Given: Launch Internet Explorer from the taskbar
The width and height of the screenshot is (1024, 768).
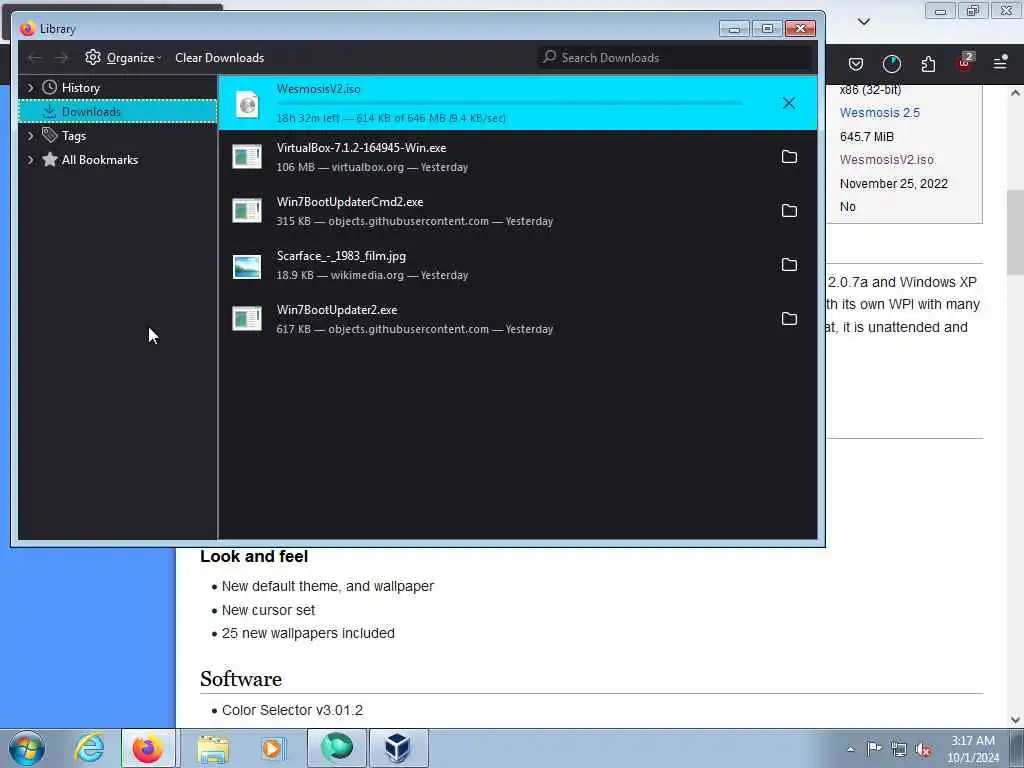Looking at the screenshot, I should click(x=89, y=748).
